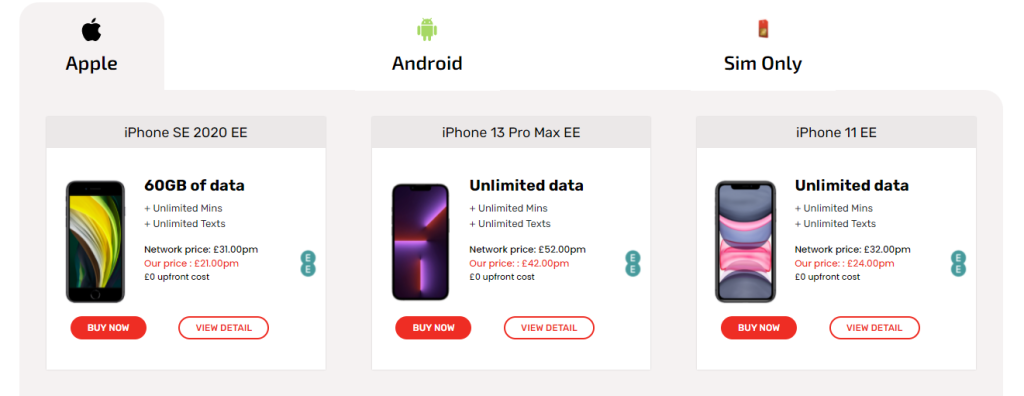The height and width of the screenshot is (396, 1024).
Task: Click EE network logo on iPhone 11 card
Action: pos(958,263)
